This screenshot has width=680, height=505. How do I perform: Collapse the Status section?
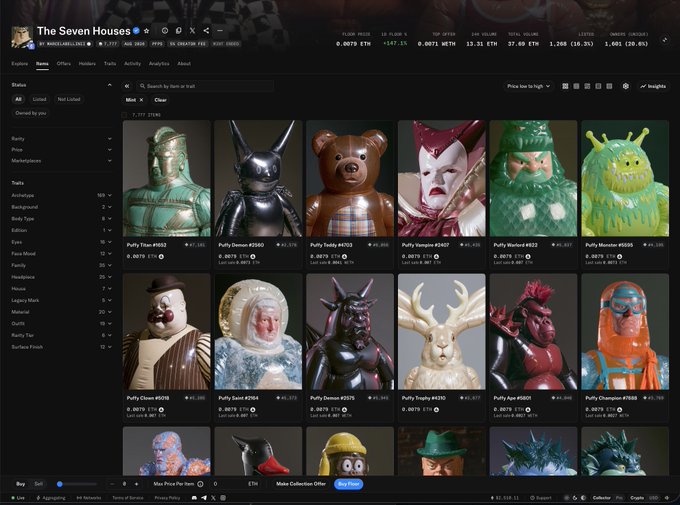110,85
